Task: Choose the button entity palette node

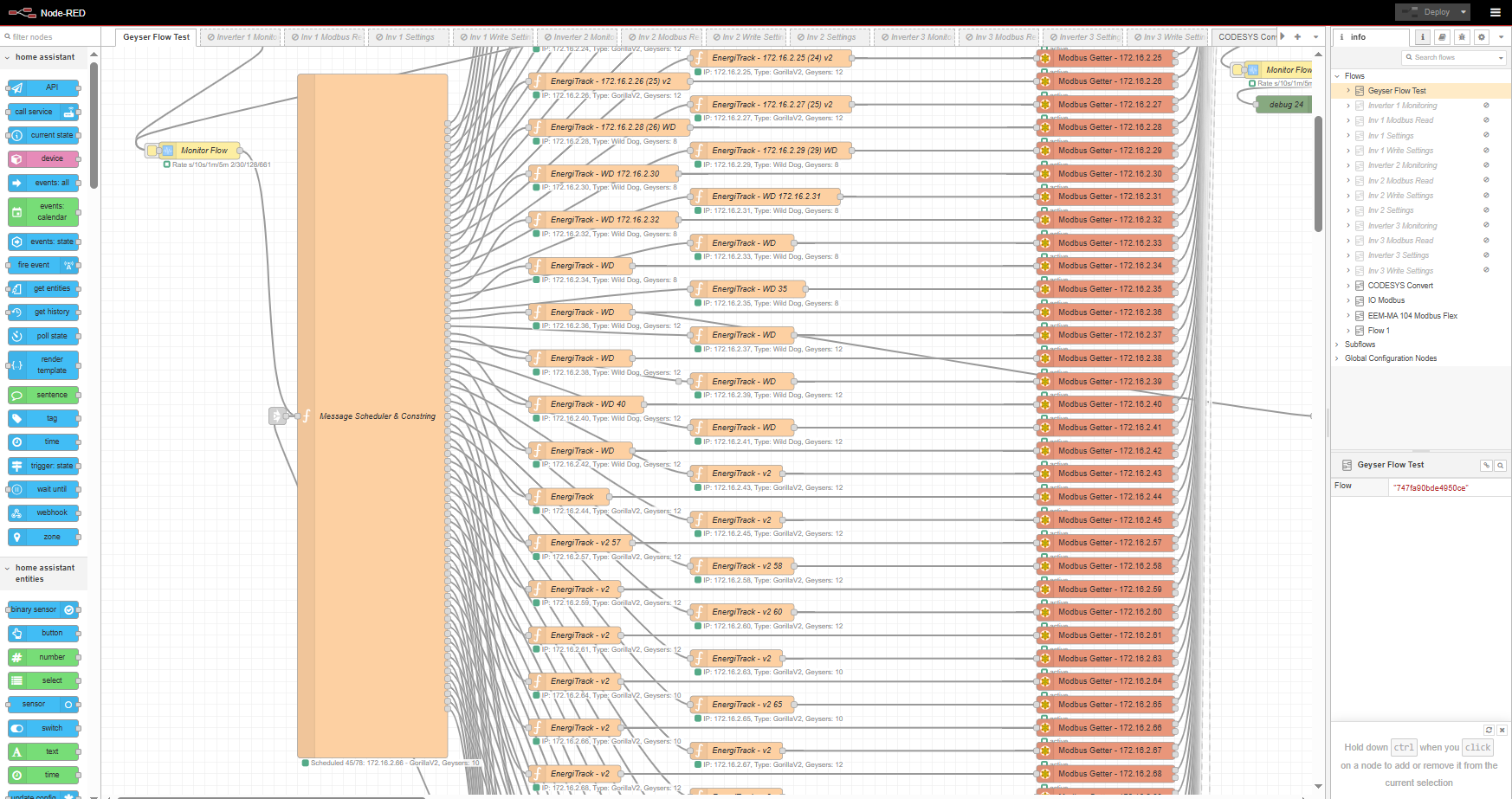Action: (43, 633)
